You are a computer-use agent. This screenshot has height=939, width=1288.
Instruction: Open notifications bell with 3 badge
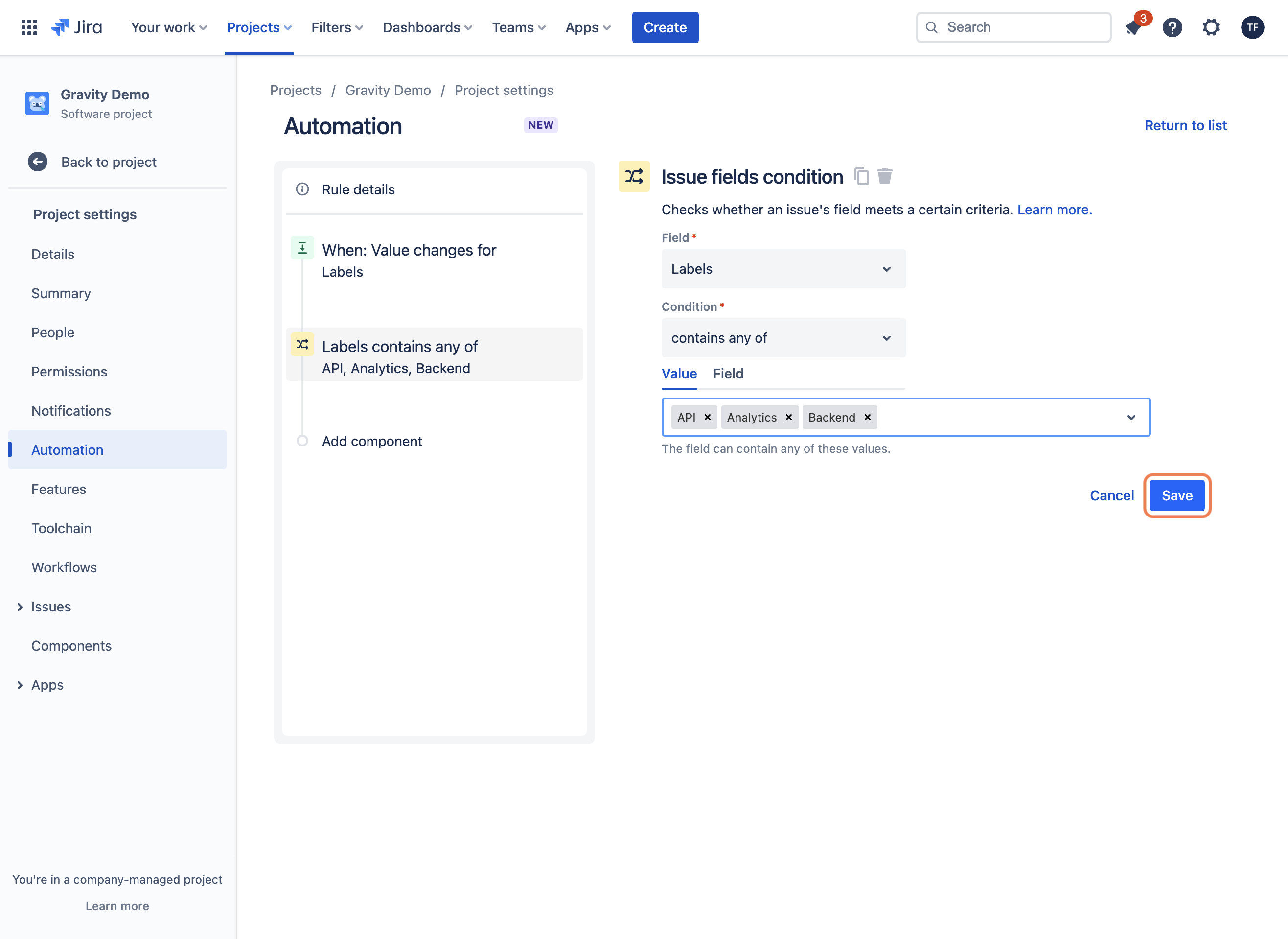[1134, 27]
